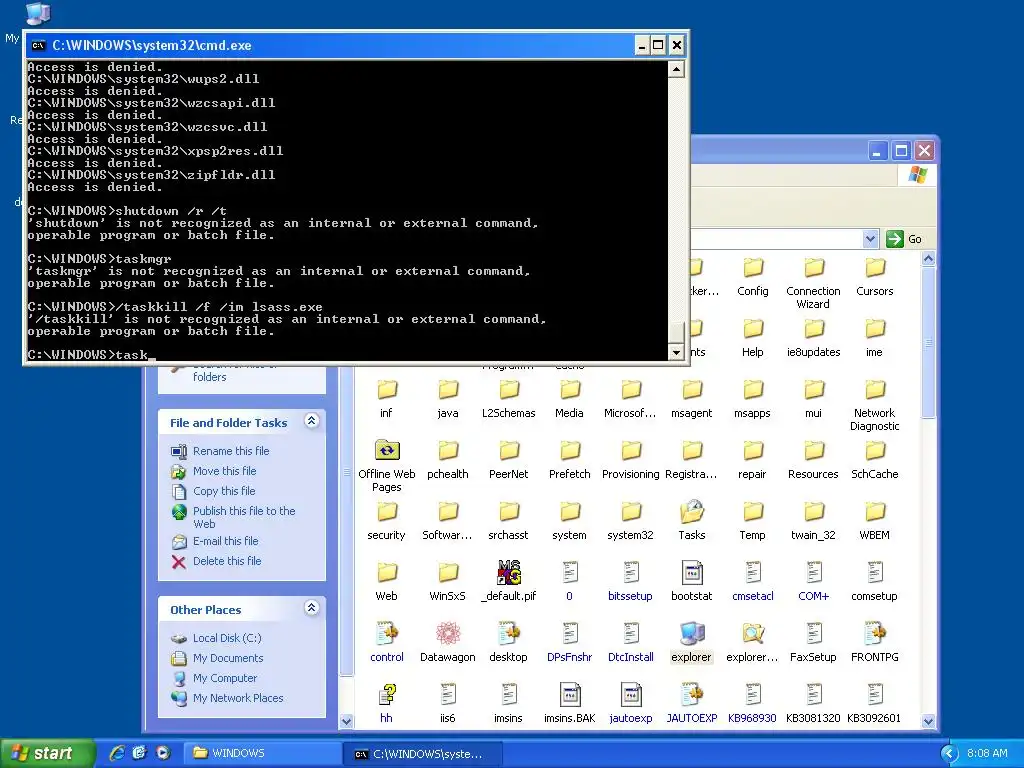The width and height of the screenshot is (1024, 768).
Task: Select the bitssetup log file
Action: [630, 573]
